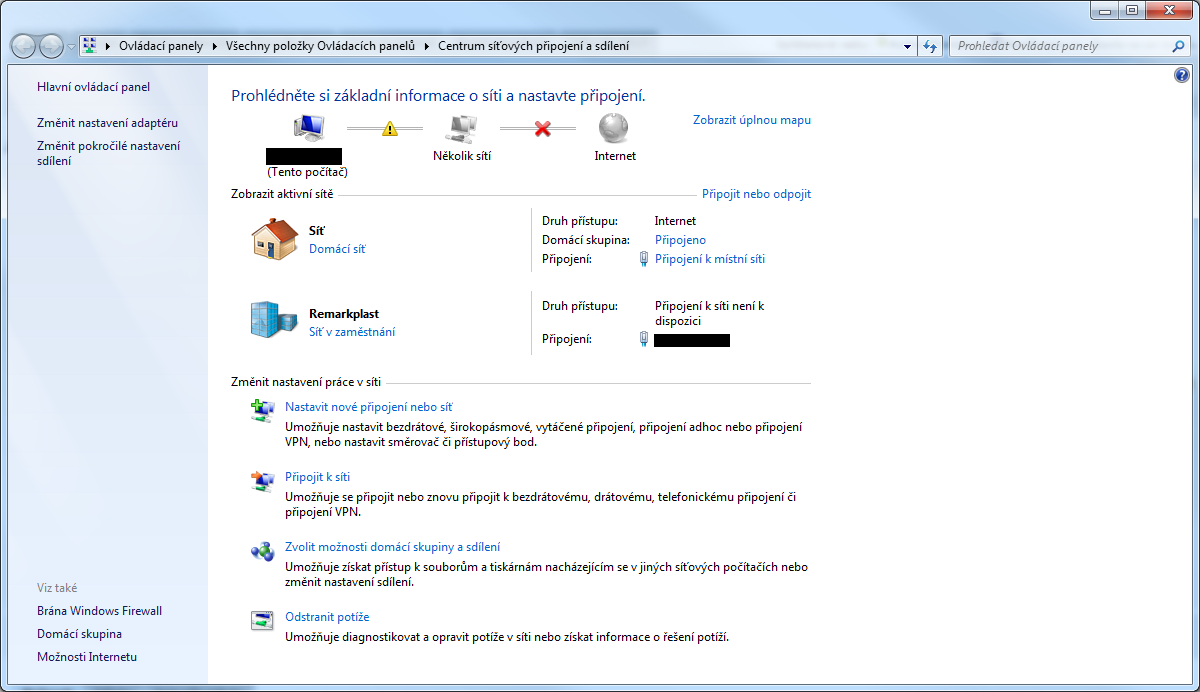The height and width of the screenshot is (692, 1200).
Task: Click the icon beside Připojit k síti
Action: 262,481
